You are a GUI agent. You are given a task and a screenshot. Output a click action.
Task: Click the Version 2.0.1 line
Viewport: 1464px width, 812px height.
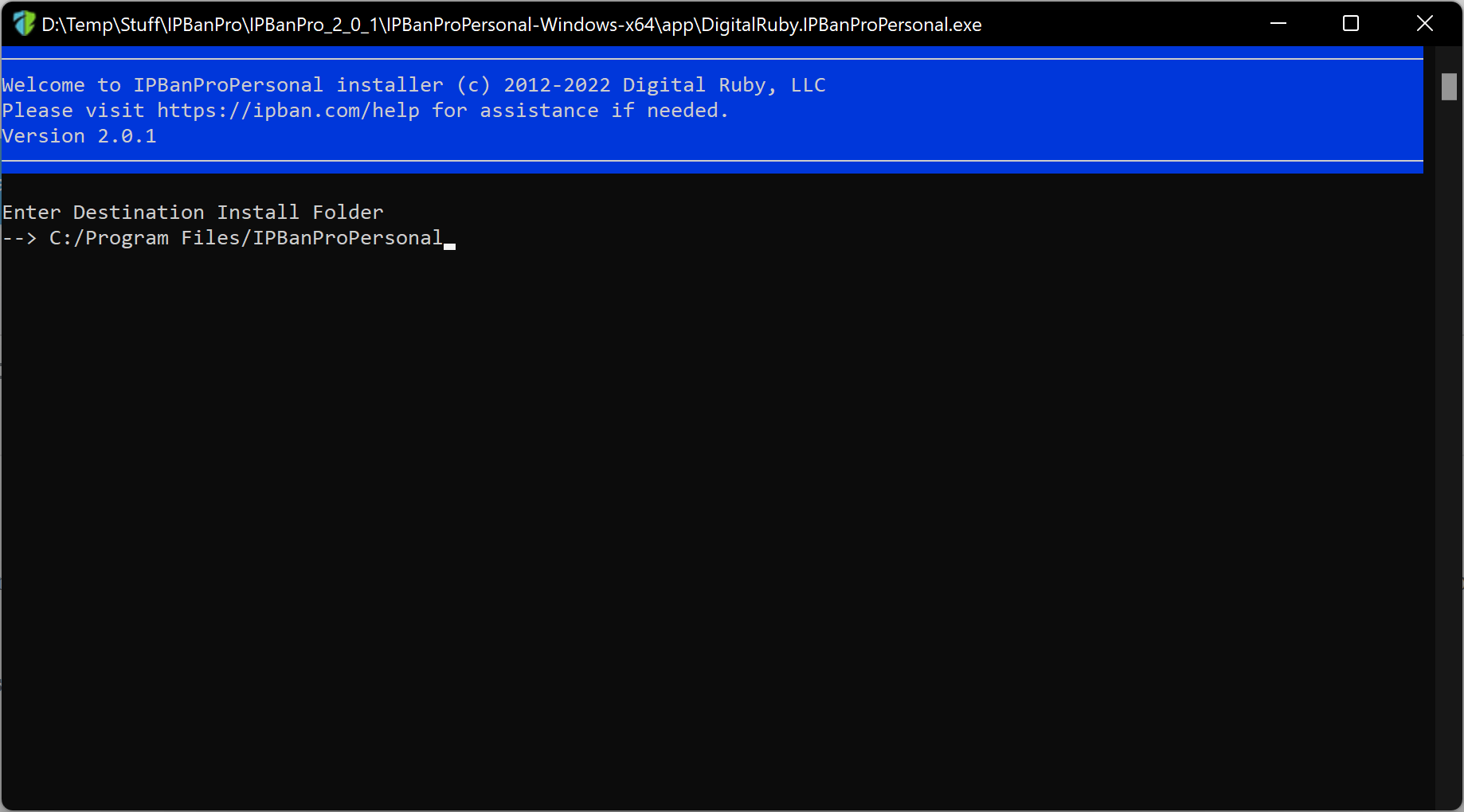[x=80, y=136]
